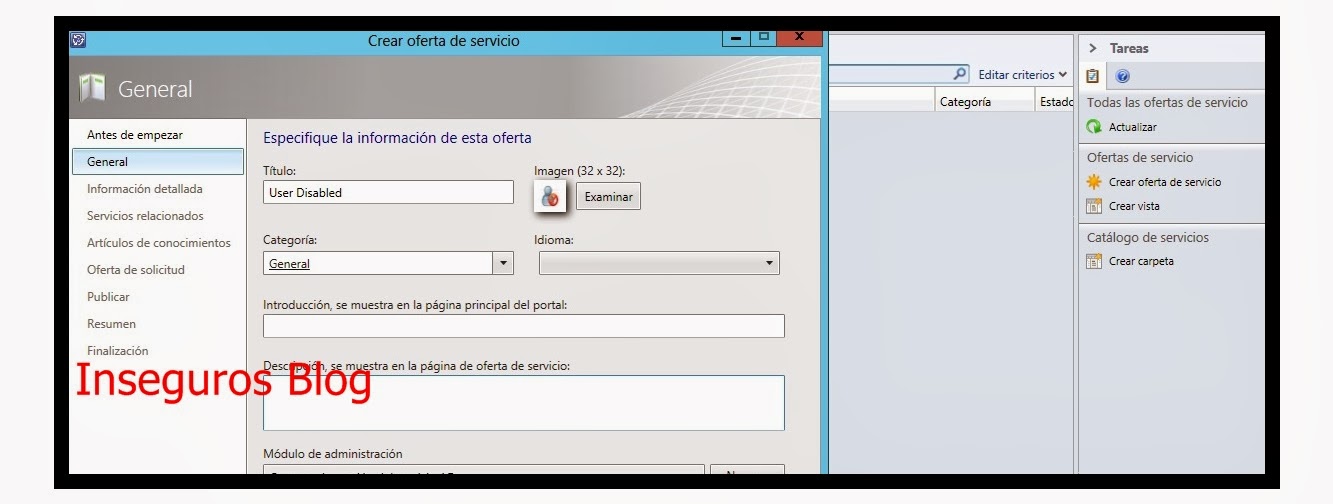Click the search magnifier icon
This screenshot has height=504, width=1333.
coord(960,74)
